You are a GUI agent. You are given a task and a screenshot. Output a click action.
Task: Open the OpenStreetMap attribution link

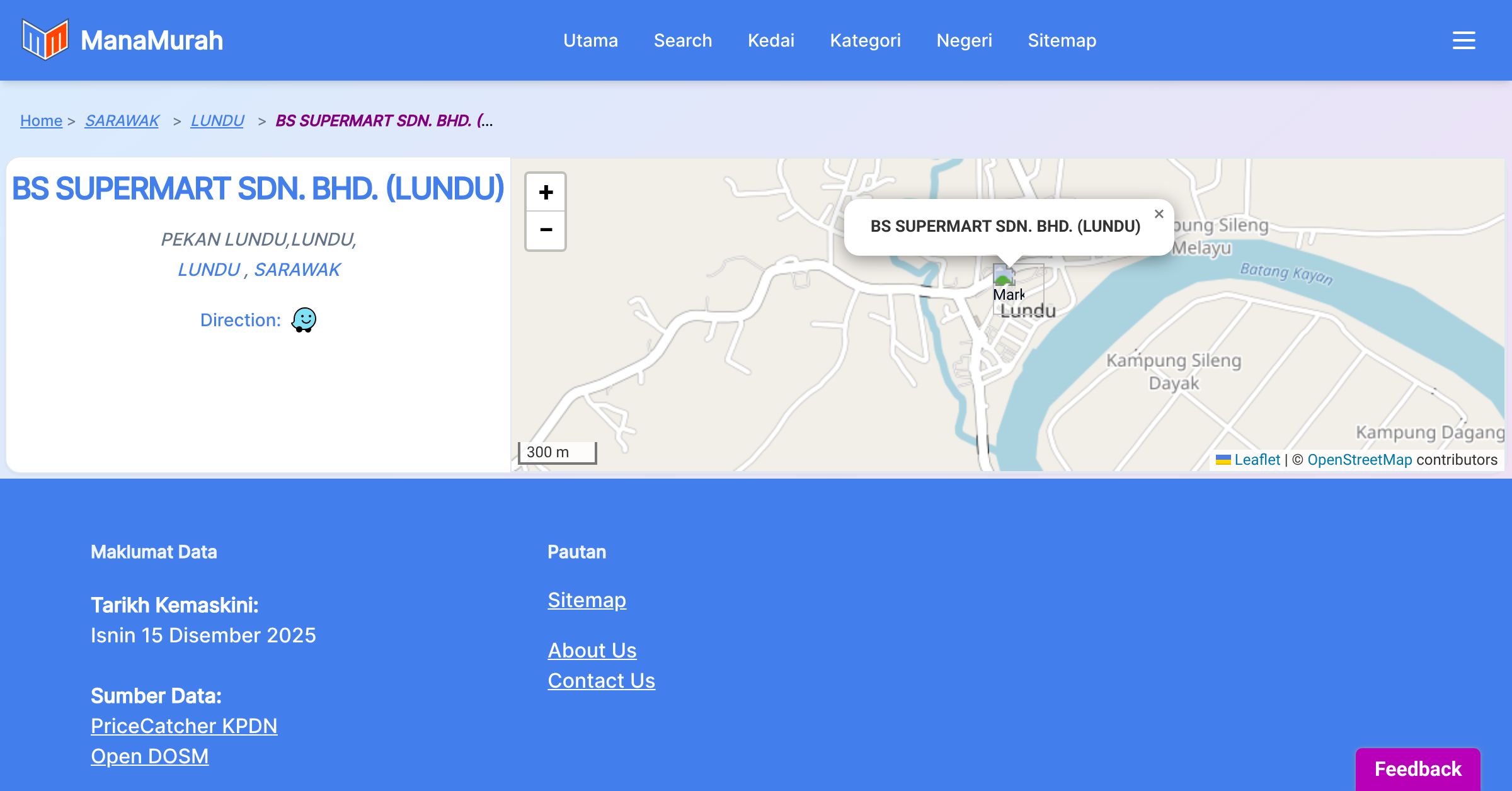point(1360,460)
